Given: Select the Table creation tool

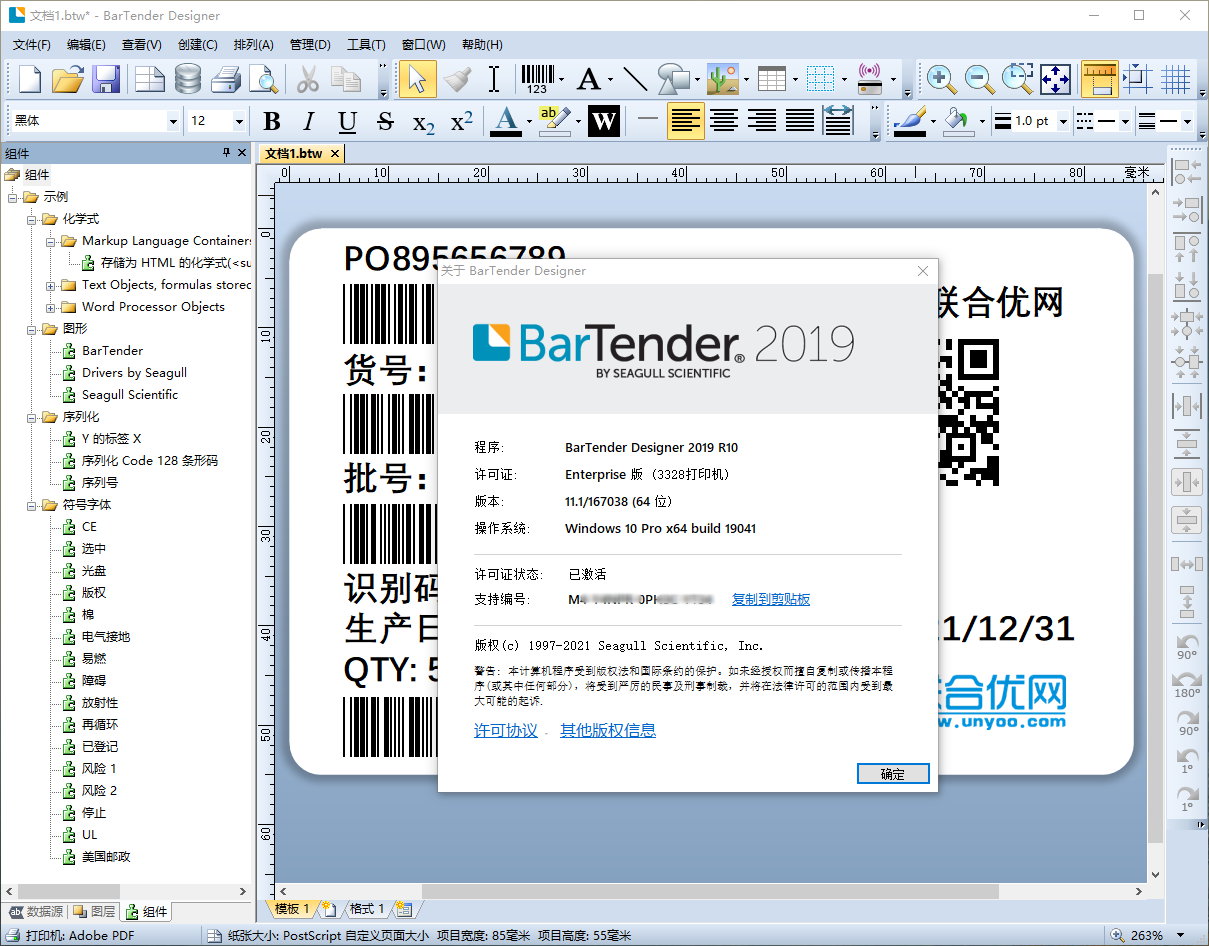Looking at the screenshot, I should [x=771, y=79].
